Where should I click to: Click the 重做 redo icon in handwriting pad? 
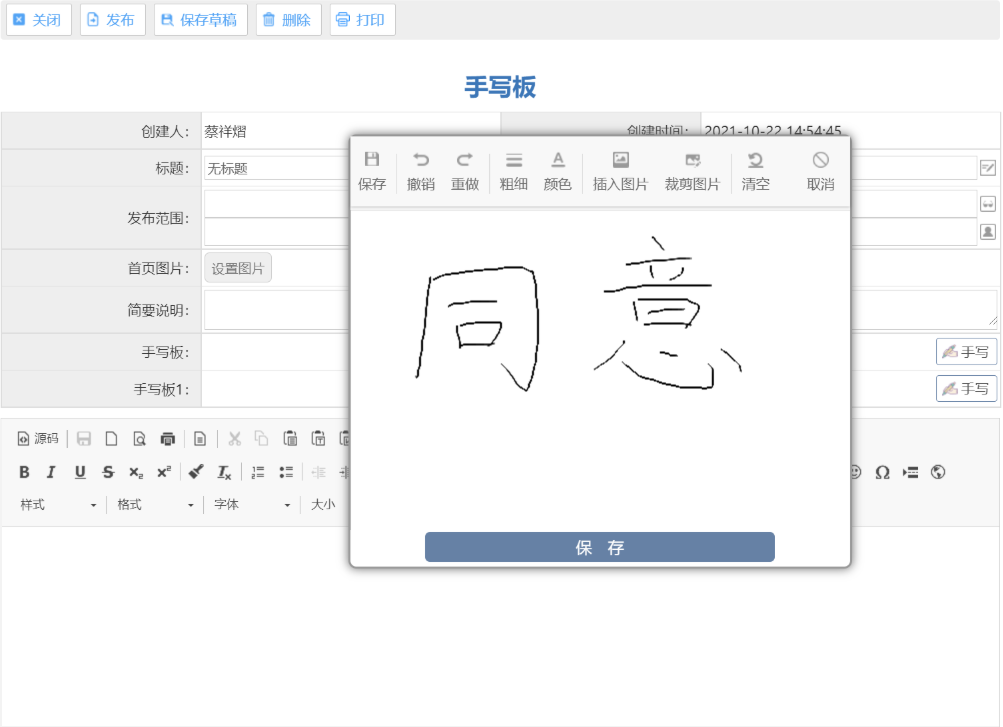pos(464,170)
